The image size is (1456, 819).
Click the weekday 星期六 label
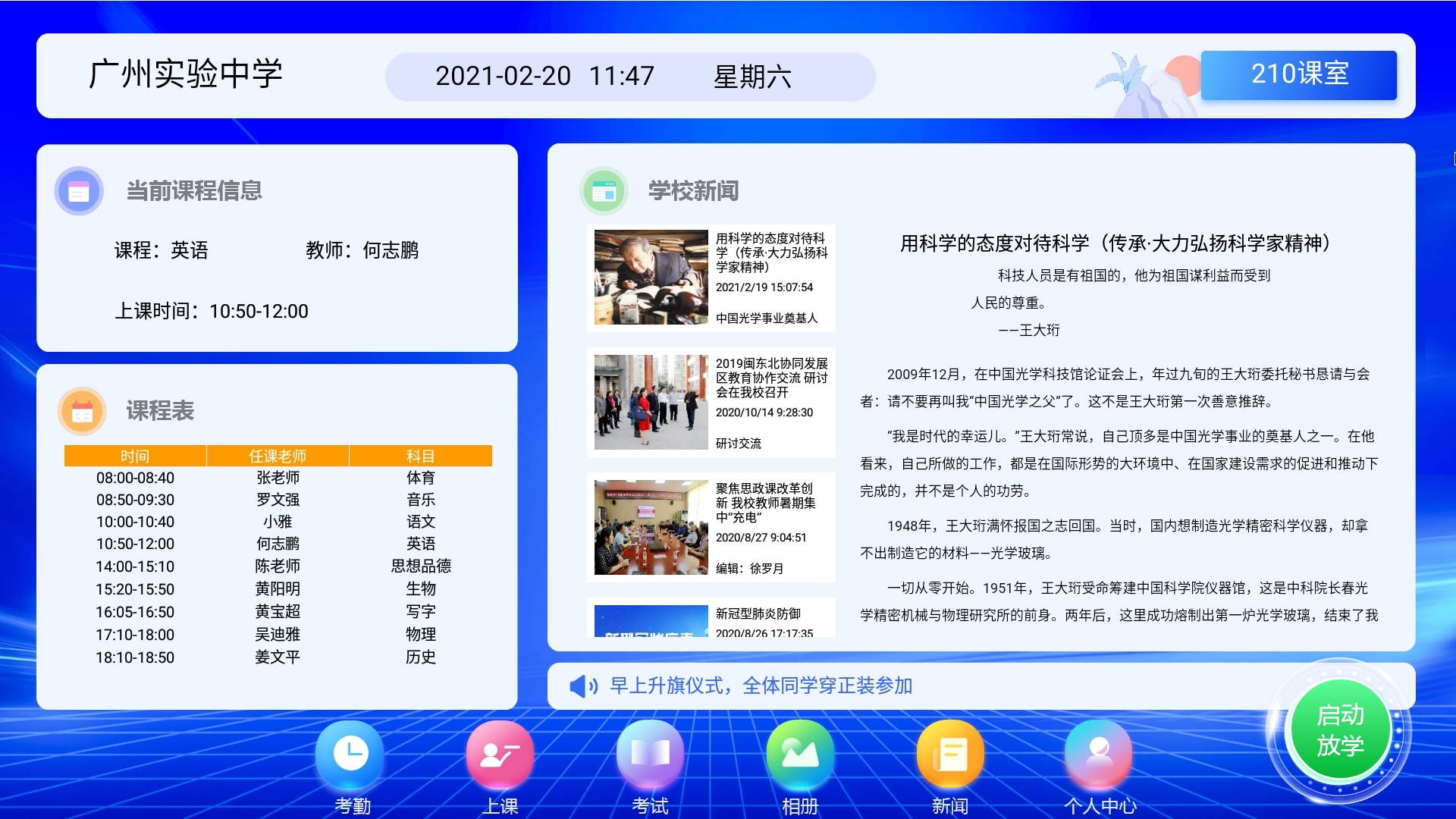pos(752,77)
